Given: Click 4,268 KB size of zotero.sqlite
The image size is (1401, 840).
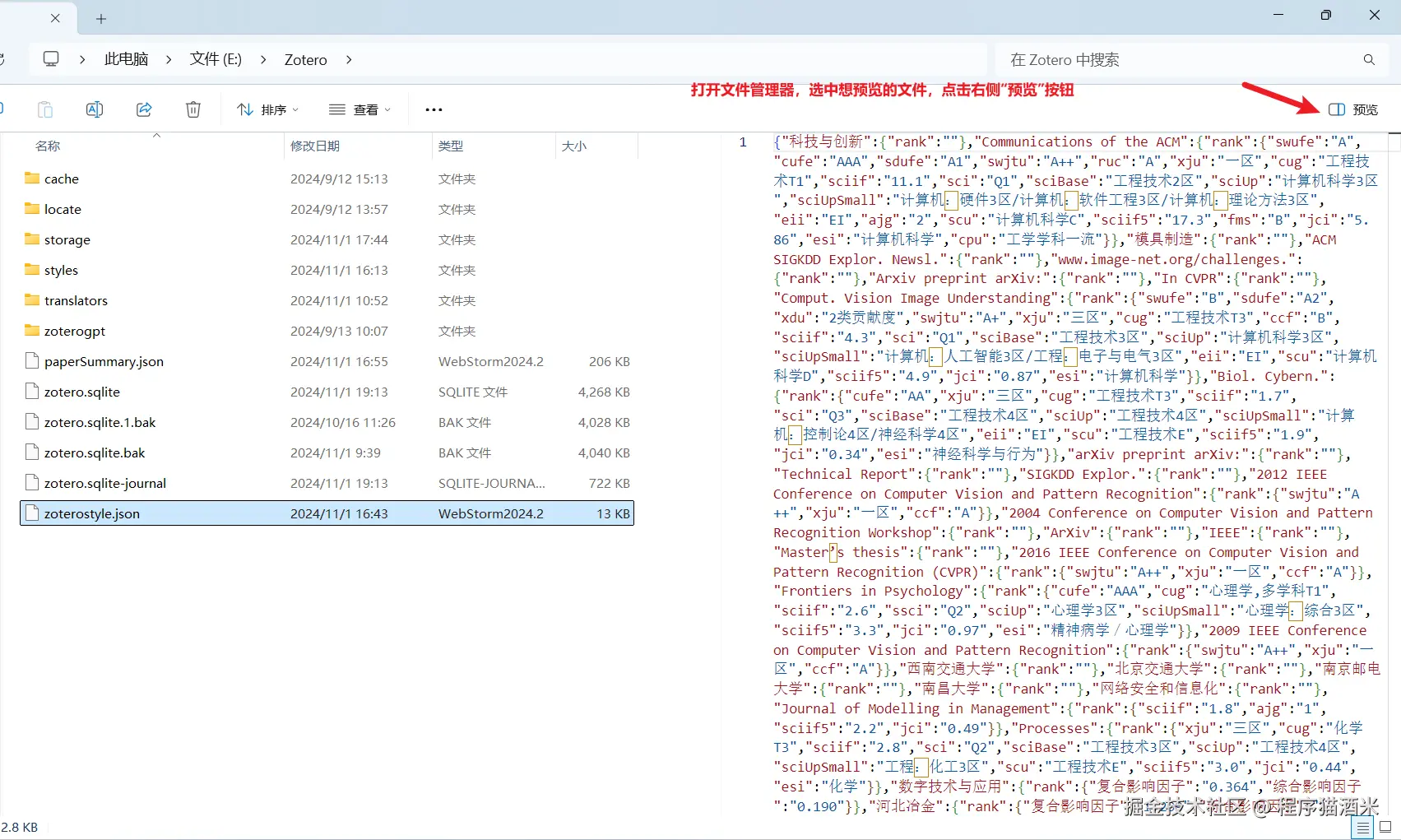Looking at the screenshot, I should point(604,392).
